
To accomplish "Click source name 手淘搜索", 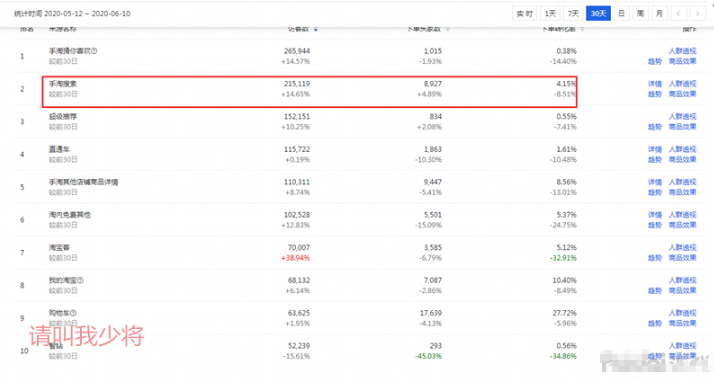I will (63, 84).
